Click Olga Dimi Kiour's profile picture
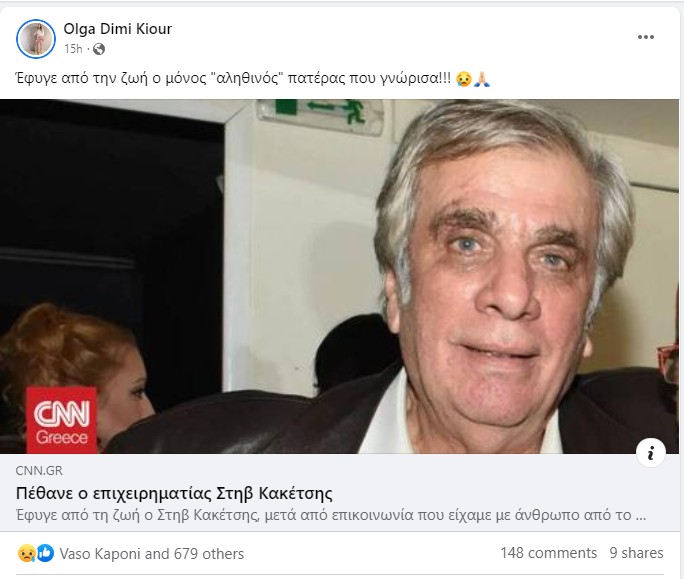The width and height of the screenshot is (684, 579). (36, 38)
